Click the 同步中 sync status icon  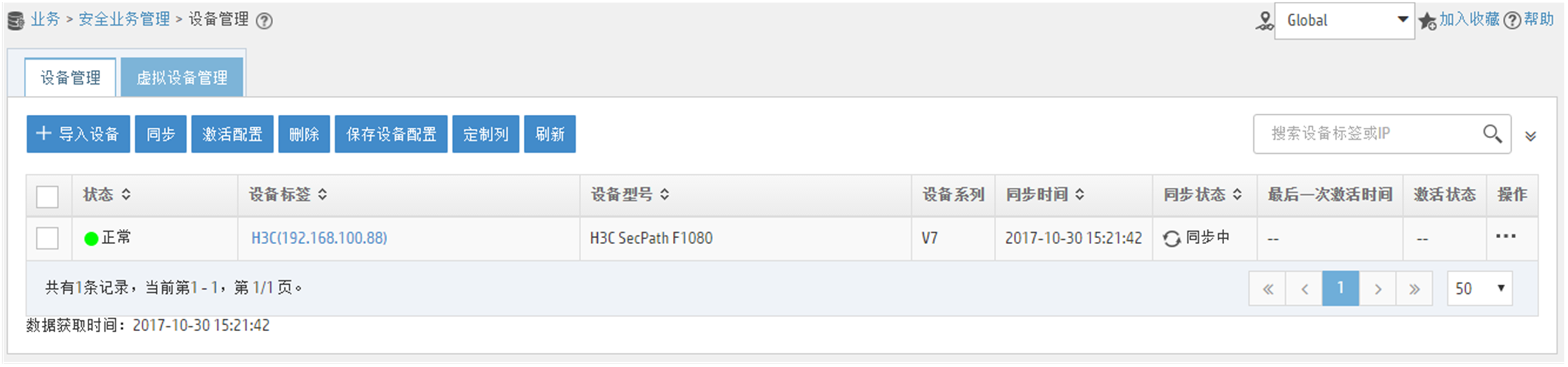click(1171, 238)
